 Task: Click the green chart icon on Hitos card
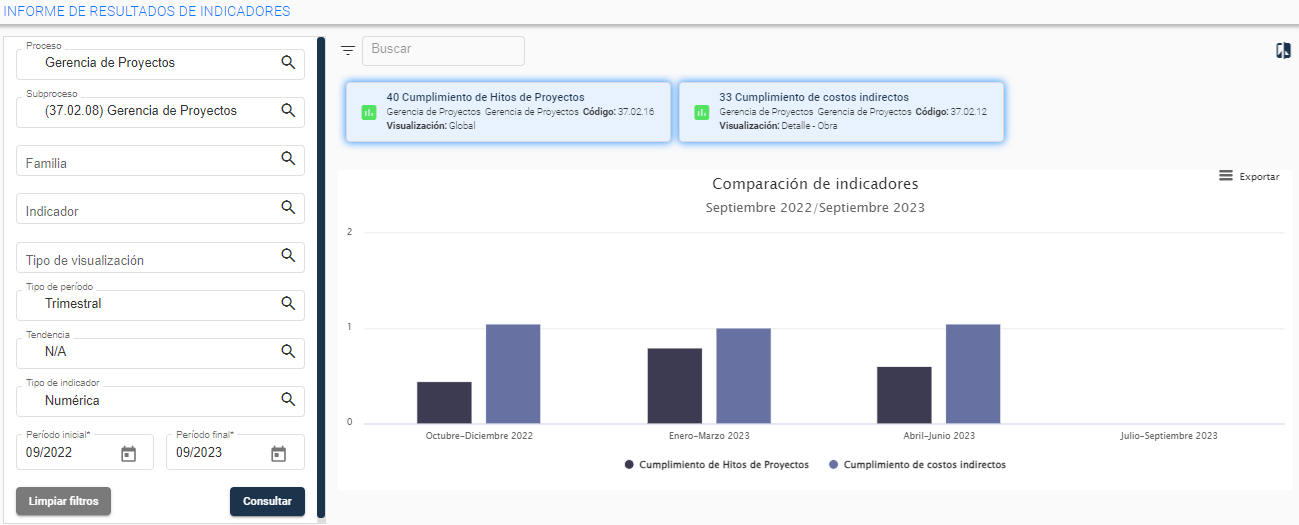click(x=368, y=112)
